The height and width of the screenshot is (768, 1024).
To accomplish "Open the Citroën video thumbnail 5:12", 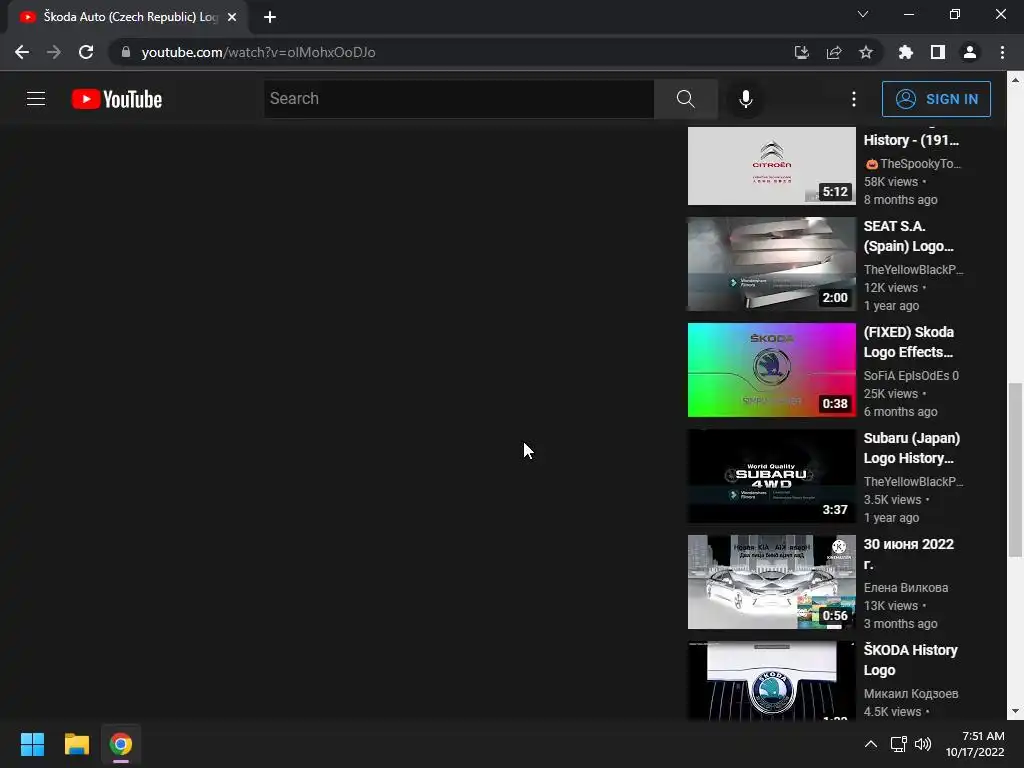I will (x=771, y=166).
